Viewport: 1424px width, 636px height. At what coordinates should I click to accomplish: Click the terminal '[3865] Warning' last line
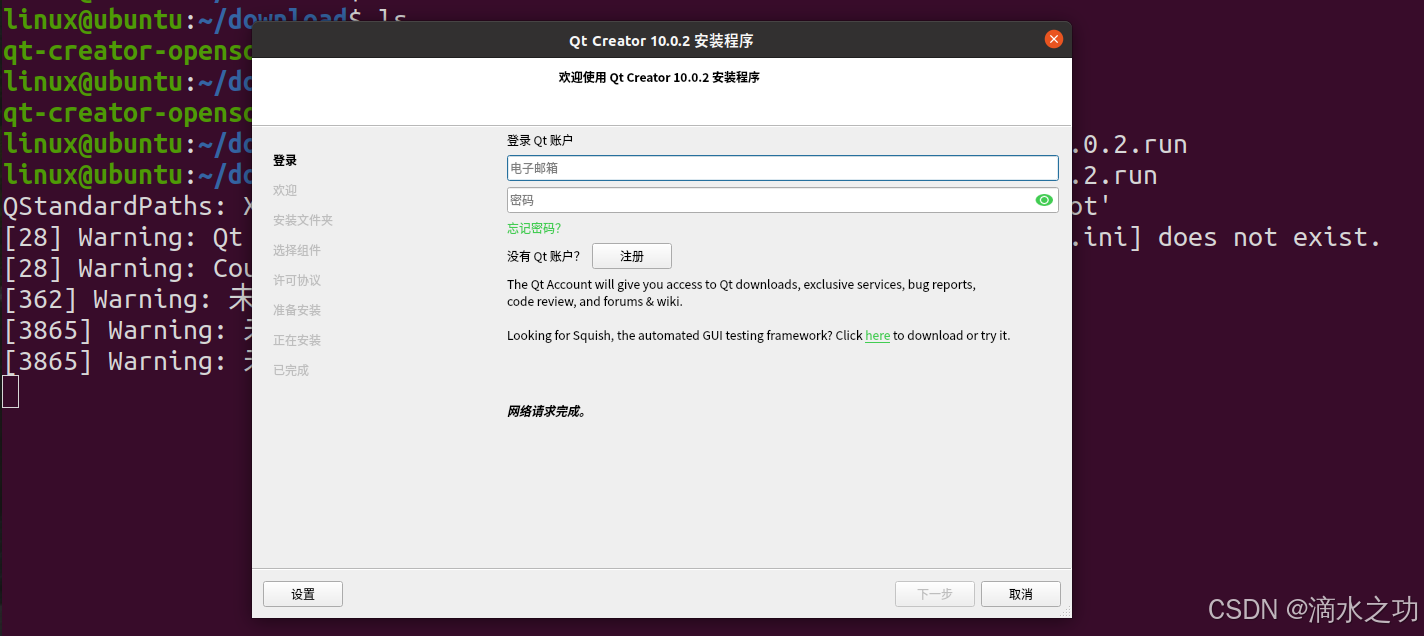click(126, 361)
